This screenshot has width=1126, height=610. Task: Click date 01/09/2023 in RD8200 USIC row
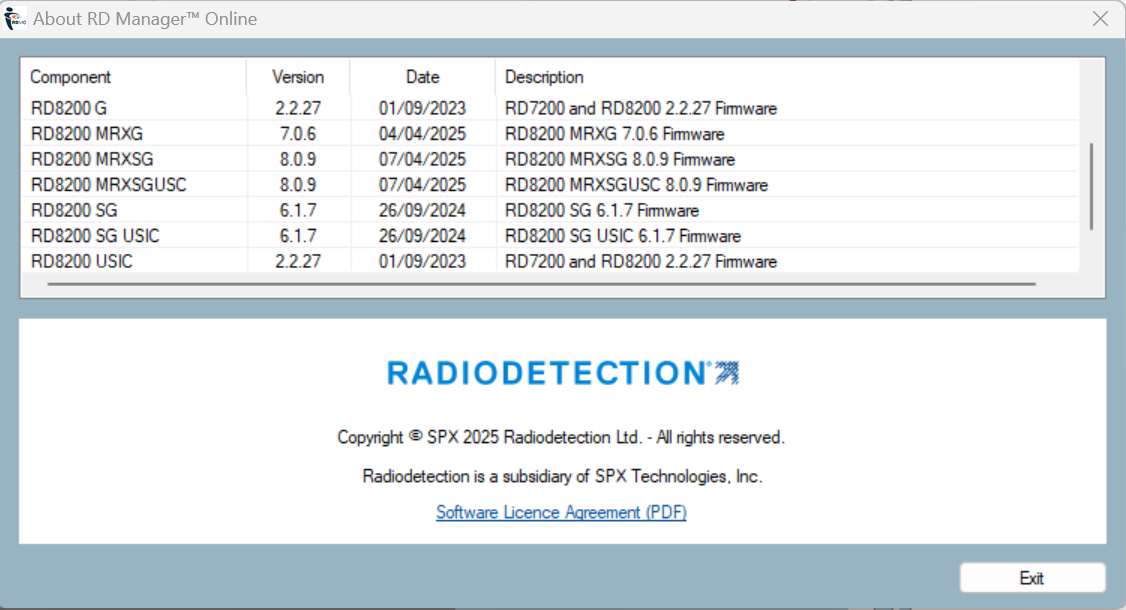(x=422, y=261)
